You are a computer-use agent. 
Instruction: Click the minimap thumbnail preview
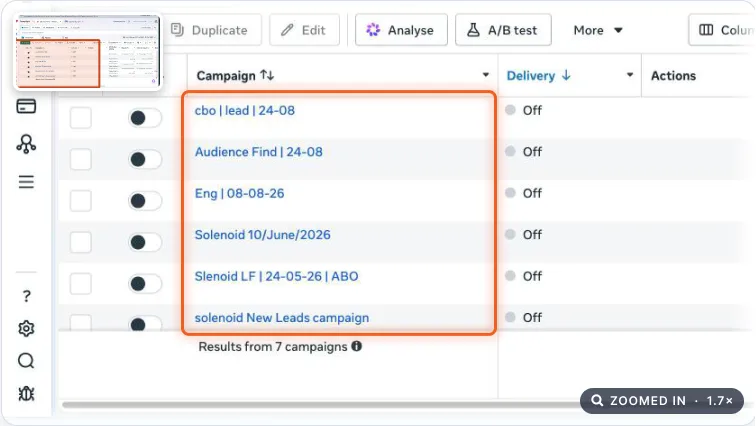[x=88, y=52]
